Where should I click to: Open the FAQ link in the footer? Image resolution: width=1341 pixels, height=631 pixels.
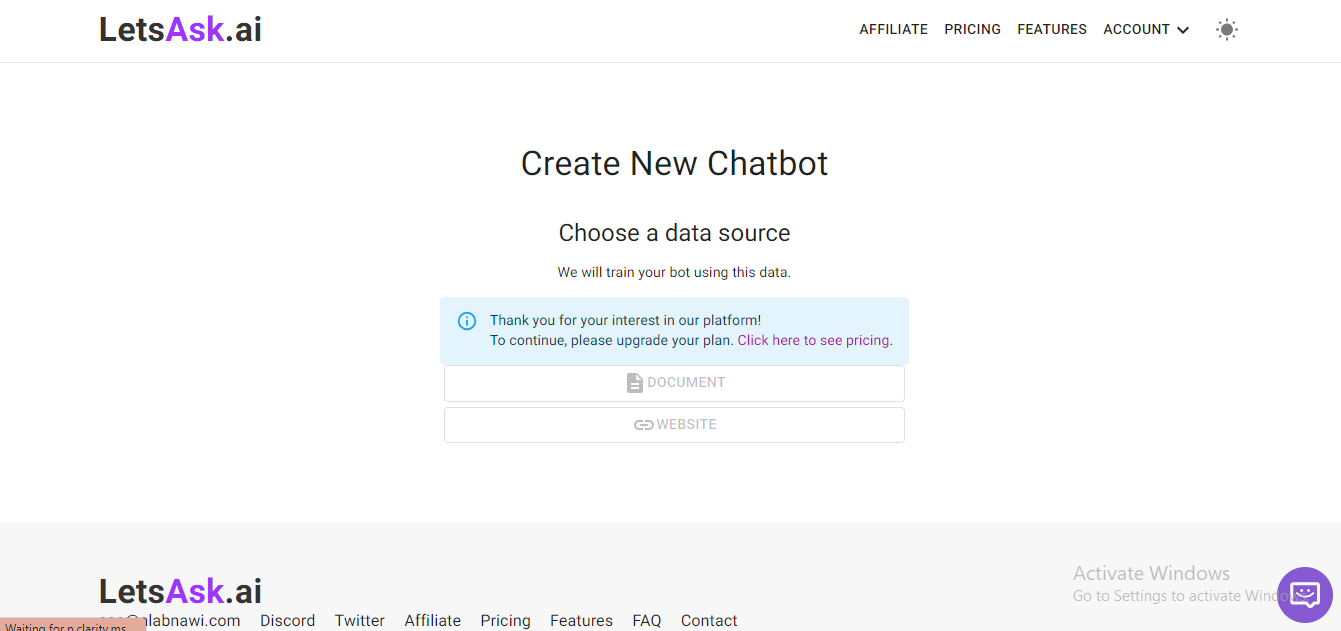646,621
